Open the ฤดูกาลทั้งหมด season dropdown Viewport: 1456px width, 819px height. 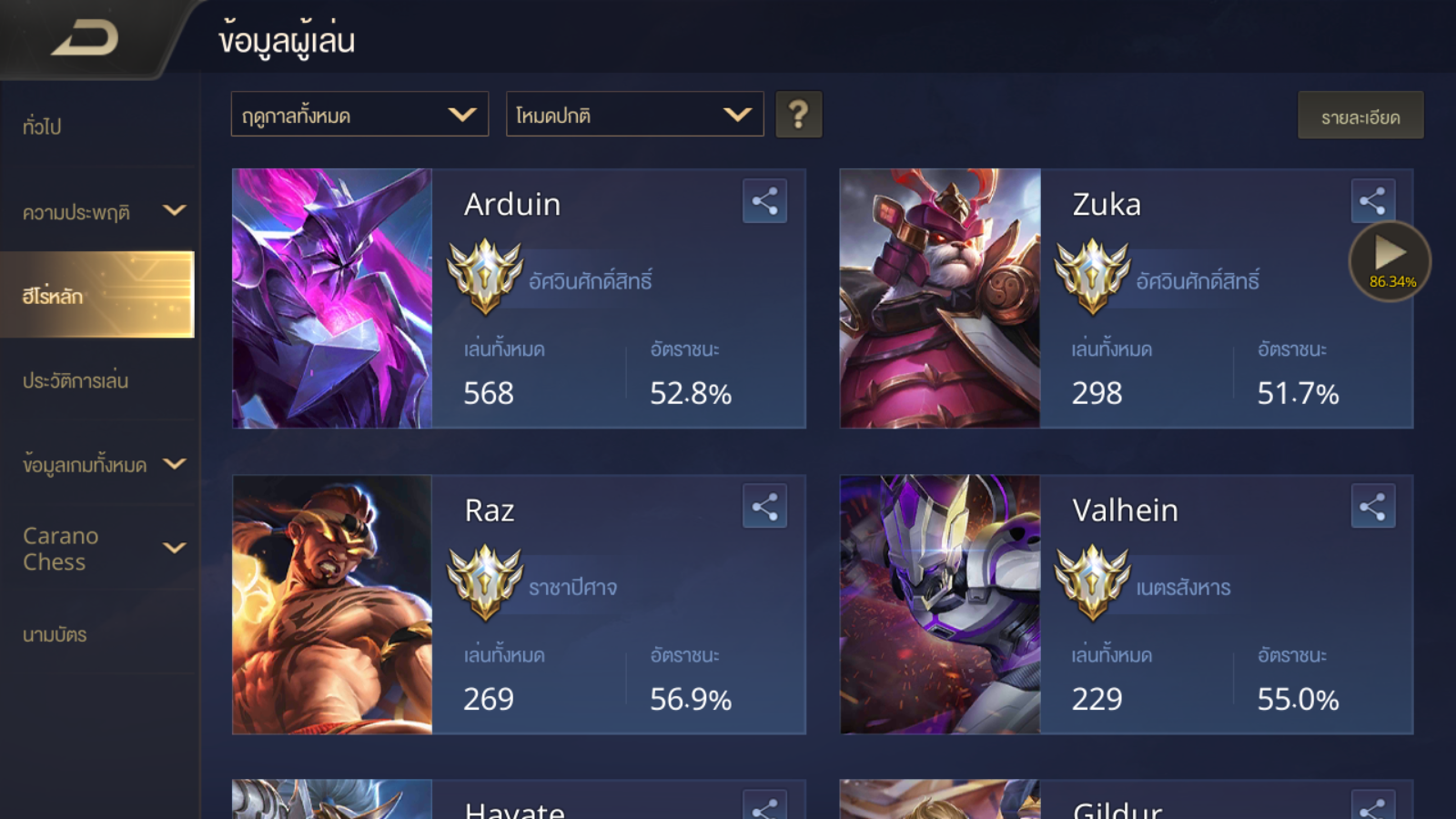pos(359,115)
